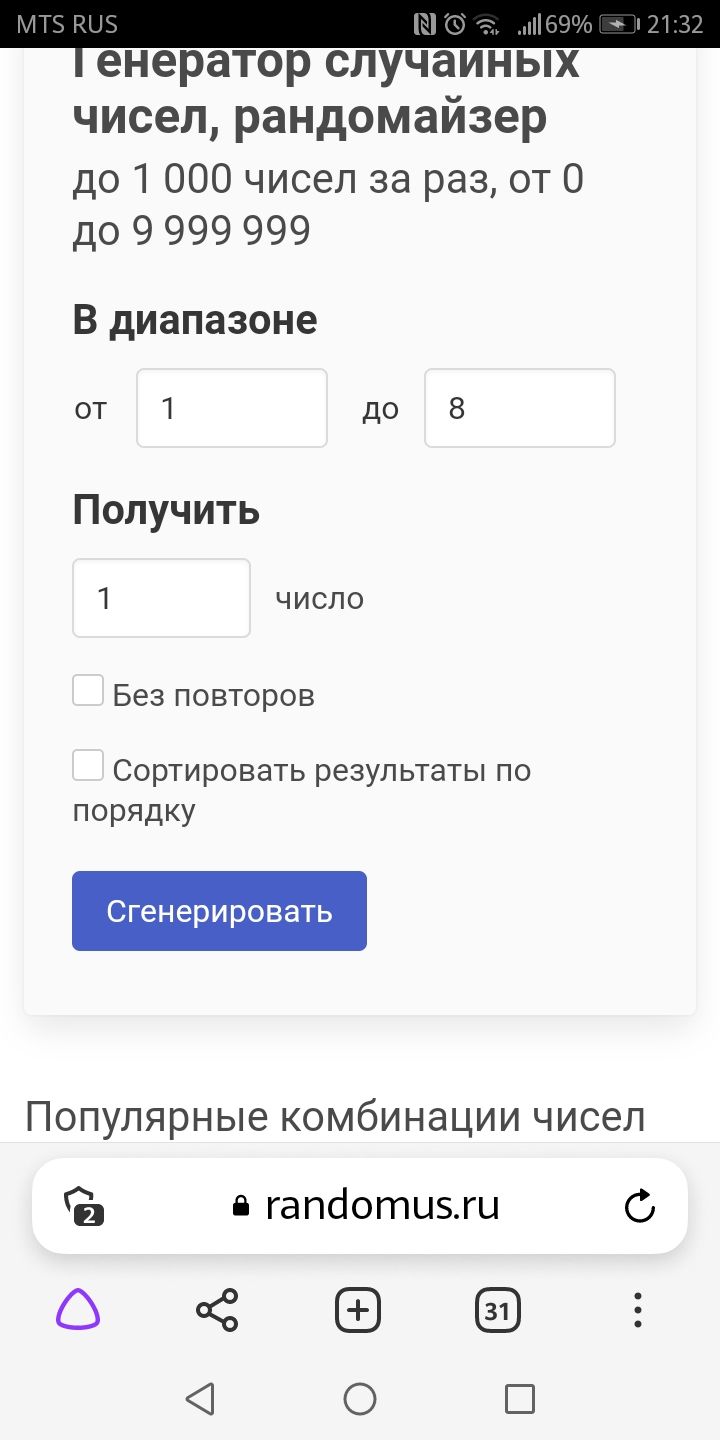Open a new tab with plus icon

(x=358, y=1309)
